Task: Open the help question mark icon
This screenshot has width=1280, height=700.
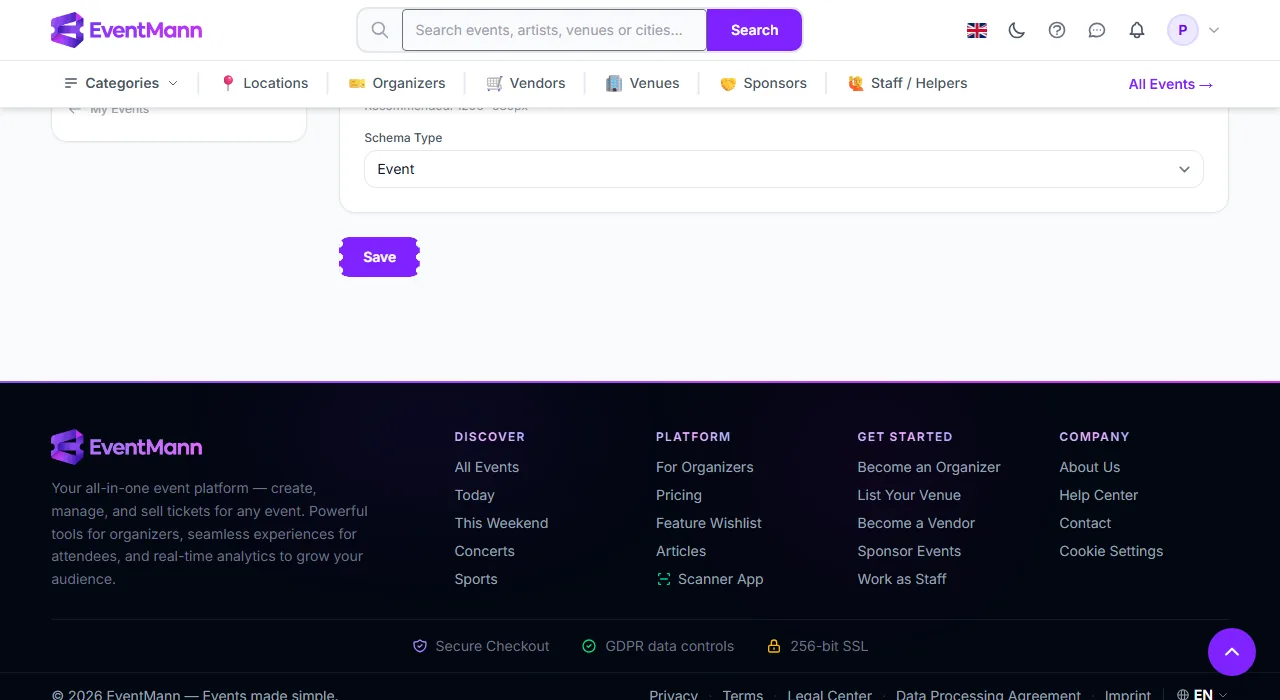Action: coord(1057,30)
